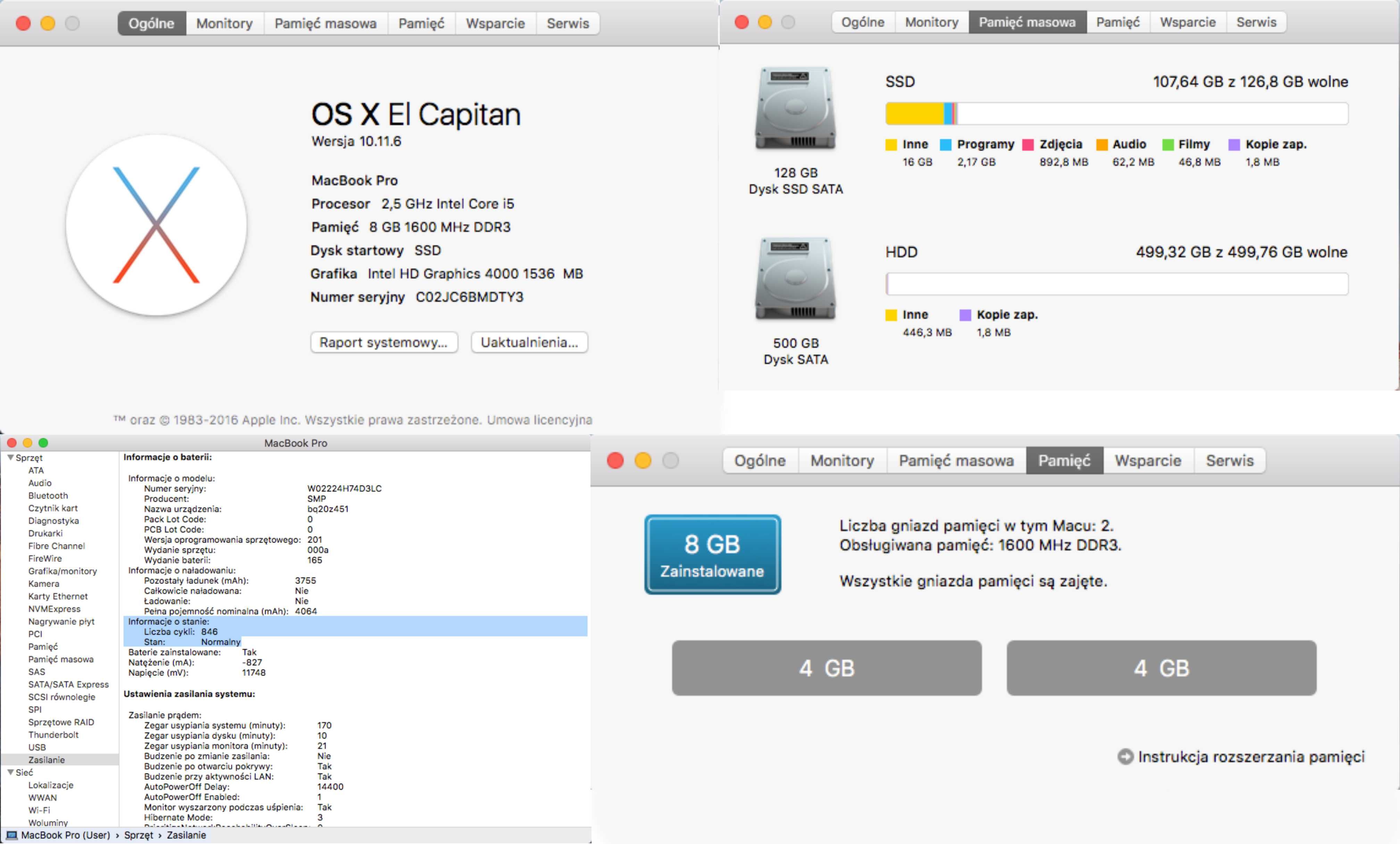Select Kamera in sidebar
This screenshot has height=844, width=1400.
click(44, 584)
